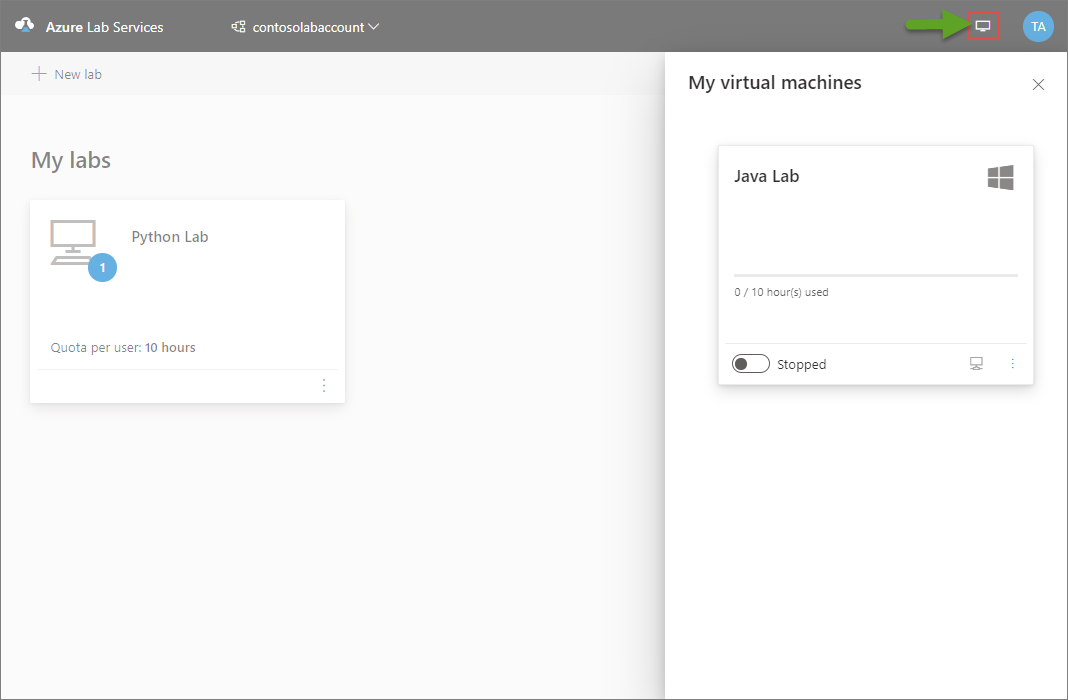Start the Java Lab virtual machine toggle
The image size is (1068, 700).
[x=751, y=363]
